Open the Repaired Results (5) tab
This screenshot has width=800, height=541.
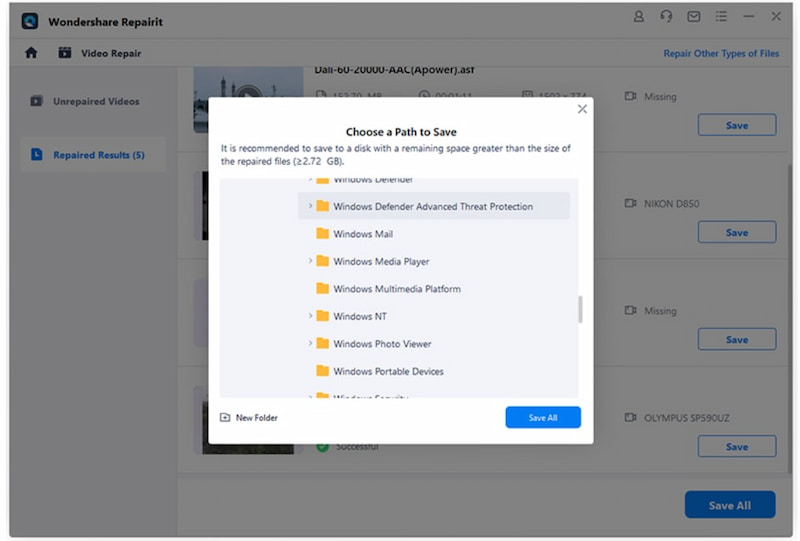click(97, 155)
